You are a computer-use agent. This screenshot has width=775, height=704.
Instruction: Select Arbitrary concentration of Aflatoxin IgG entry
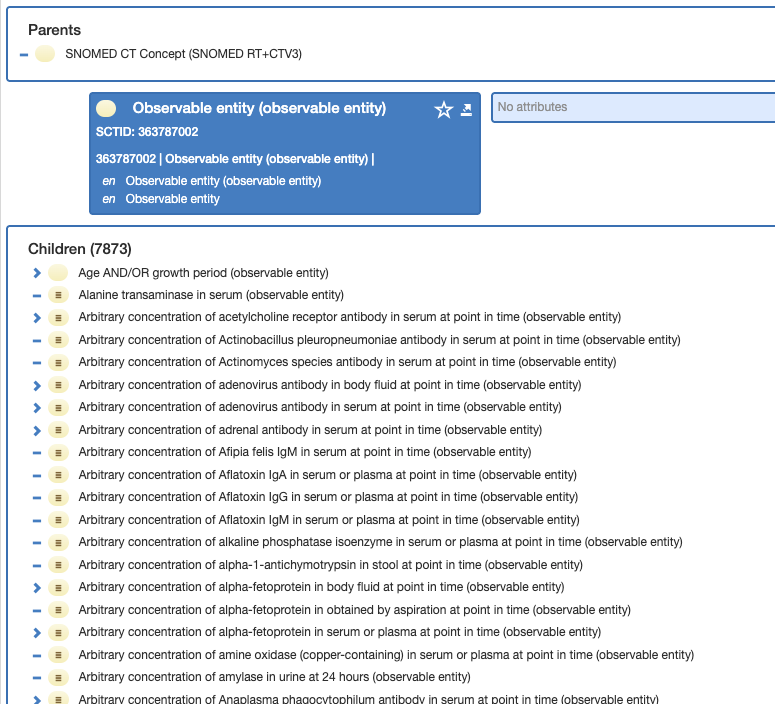[x=328, y=497]
